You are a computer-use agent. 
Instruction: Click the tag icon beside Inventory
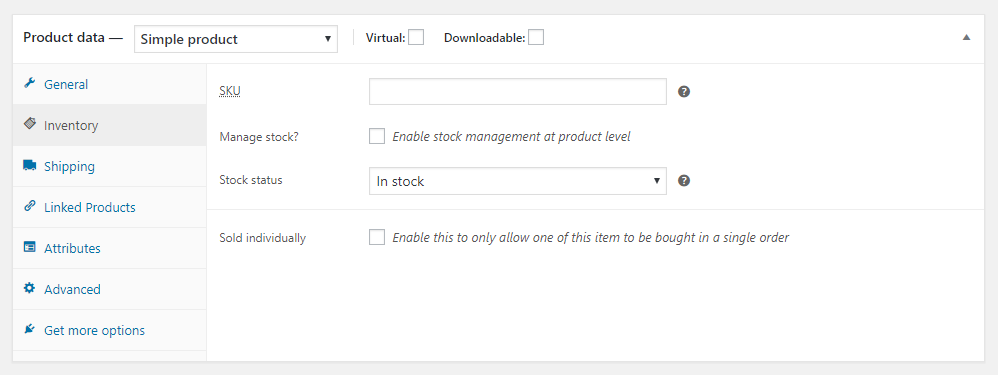click(x=29, y=124)
